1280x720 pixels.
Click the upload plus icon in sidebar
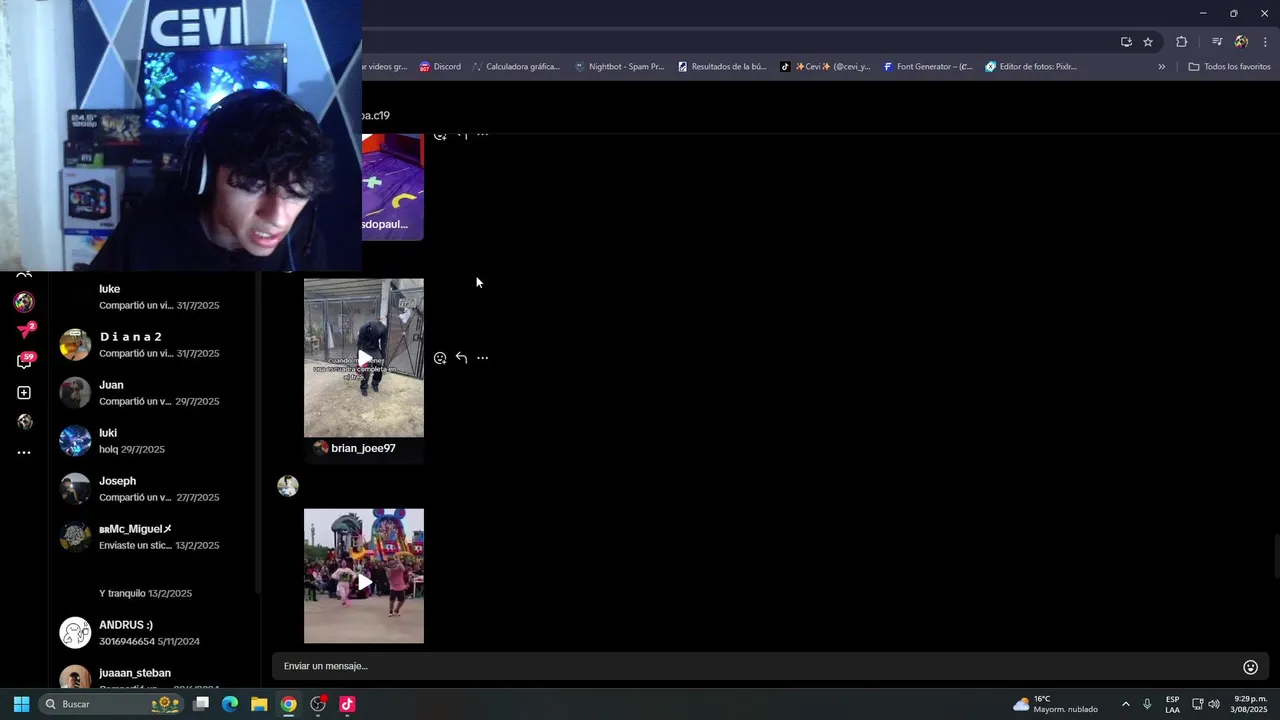24,393
